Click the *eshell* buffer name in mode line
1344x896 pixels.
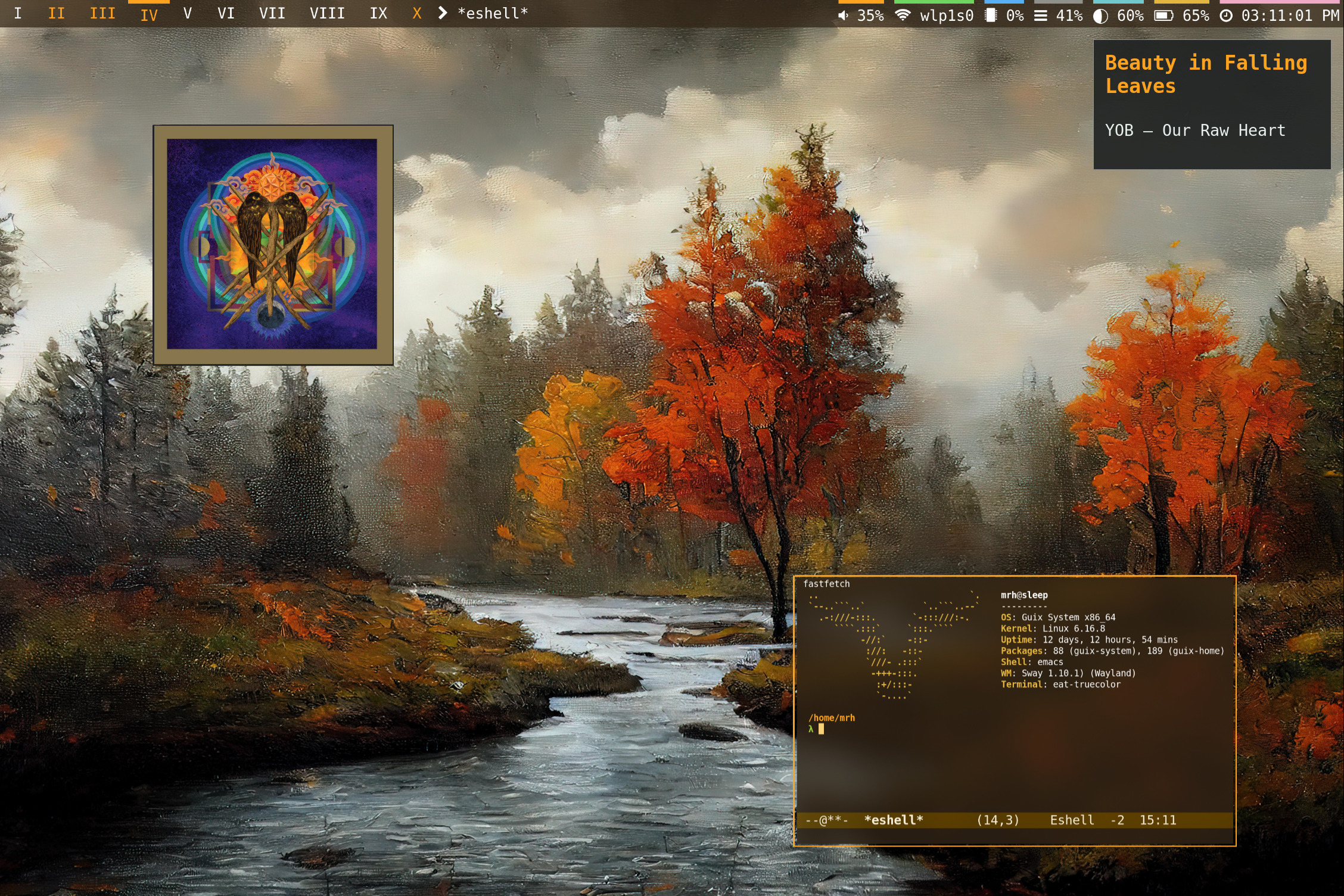(x=893, y=820)
